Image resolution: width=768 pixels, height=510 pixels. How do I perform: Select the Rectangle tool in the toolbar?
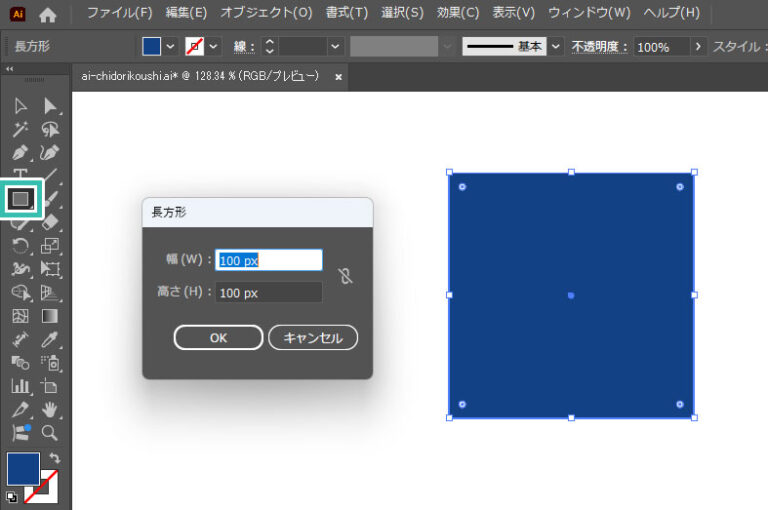pyautogui.click(x=20, y=198)
